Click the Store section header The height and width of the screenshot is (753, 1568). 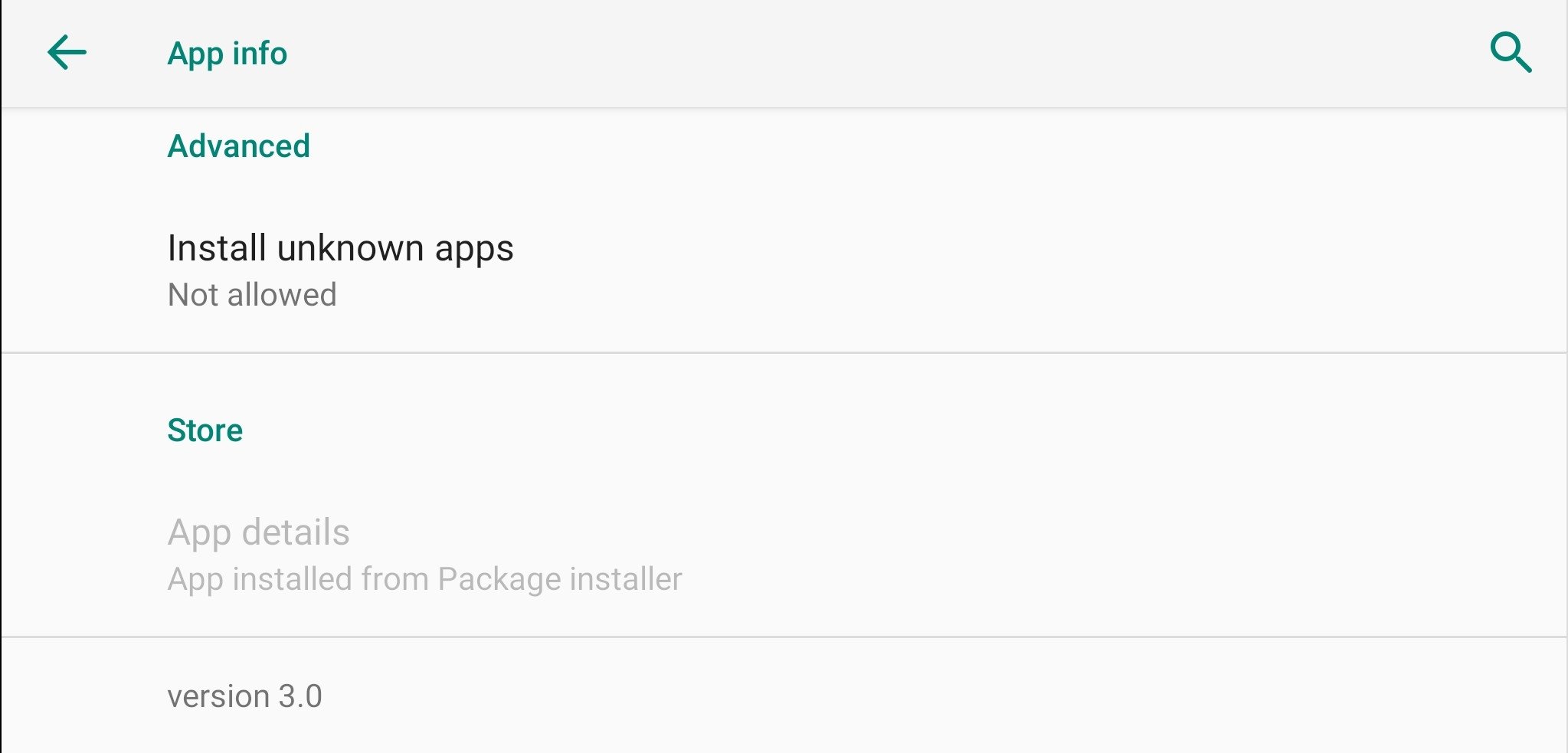tap(205, 431)
